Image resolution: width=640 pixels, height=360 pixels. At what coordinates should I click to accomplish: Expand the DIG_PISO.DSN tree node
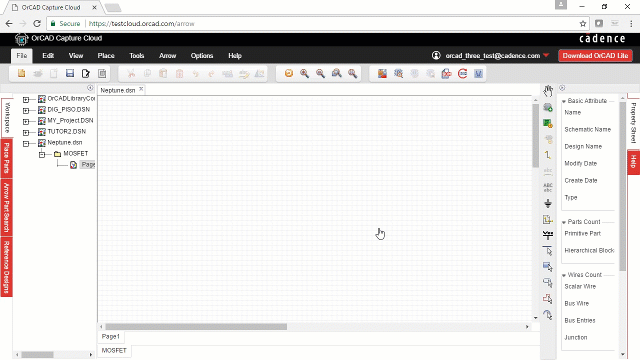26,110
